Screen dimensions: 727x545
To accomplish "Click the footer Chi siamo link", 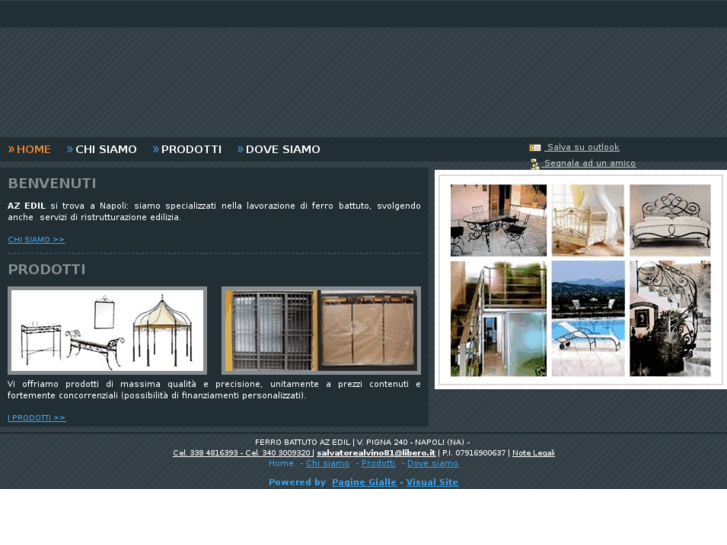I will click(x=328, y=463).
